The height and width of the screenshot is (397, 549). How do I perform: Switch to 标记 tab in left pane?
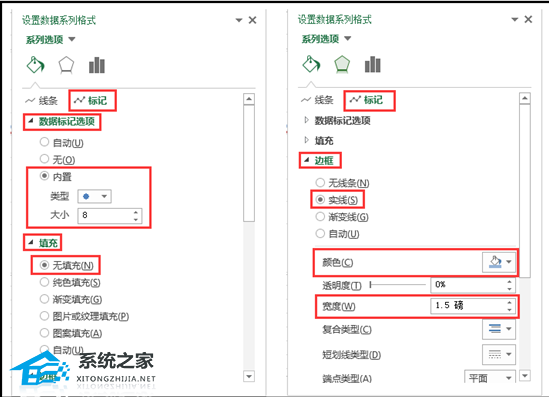tap(91, 101)
